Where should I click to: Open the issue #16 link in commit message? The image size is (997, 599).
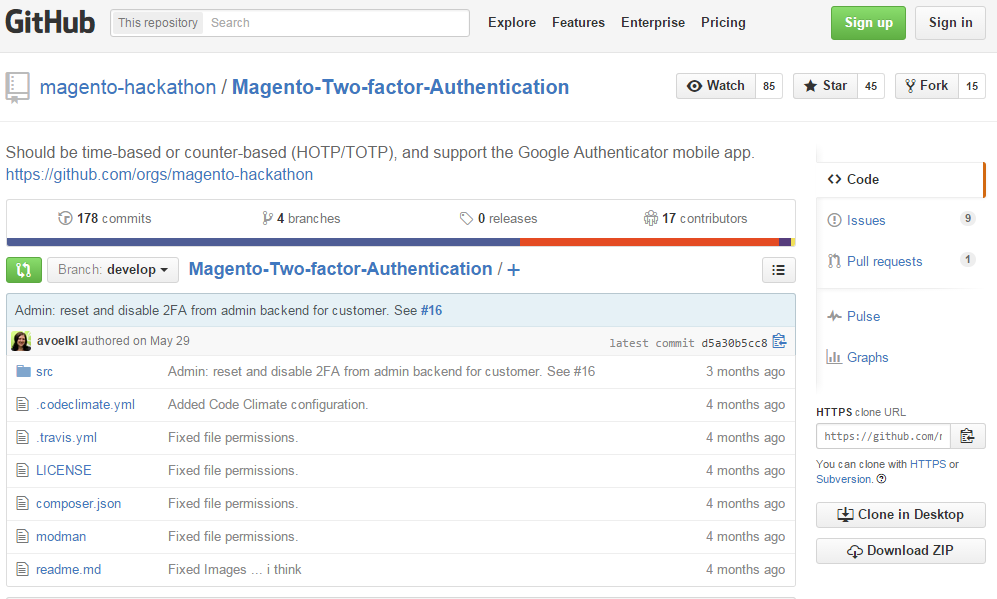click(431, 310)
